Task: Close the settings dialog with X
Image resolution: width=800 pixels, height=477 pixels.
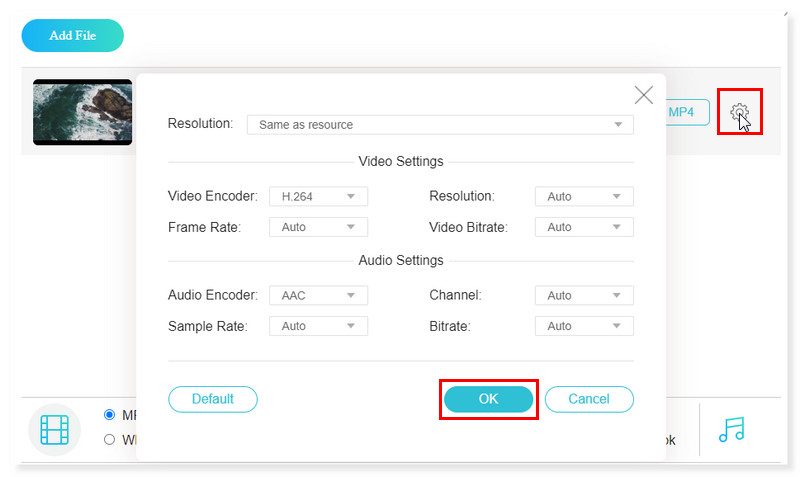Action: click(x=644, y=95)
